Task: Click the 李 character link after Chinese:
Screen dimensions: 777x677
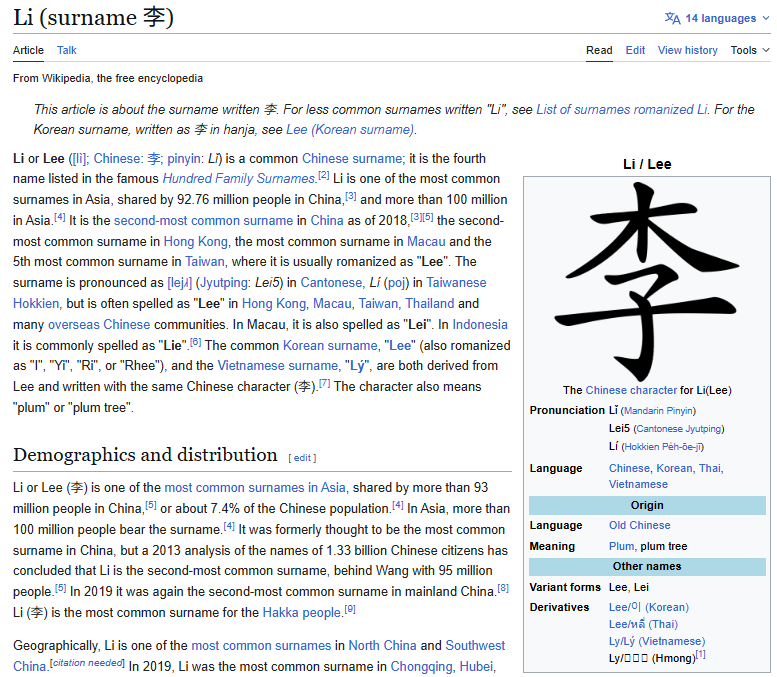Action: [x=154, y=159]
